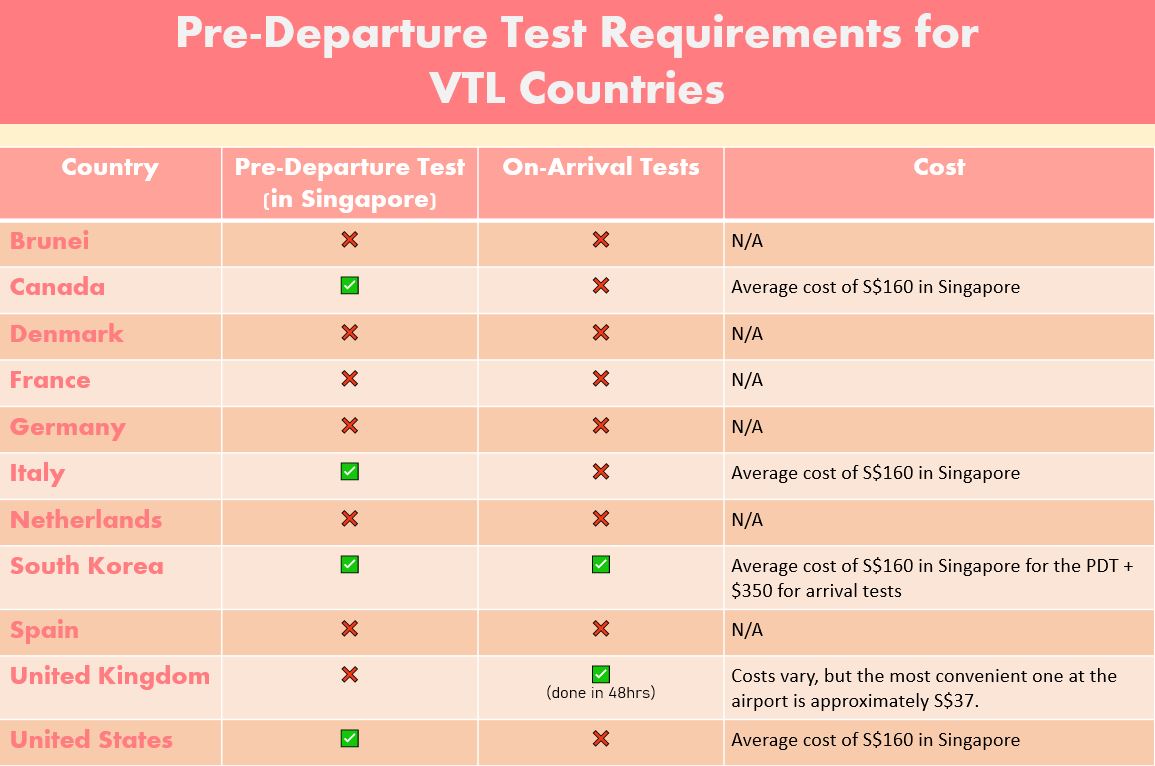Select United States On-Arrival Tests cross icon
1155x766 pixels.
600,739
